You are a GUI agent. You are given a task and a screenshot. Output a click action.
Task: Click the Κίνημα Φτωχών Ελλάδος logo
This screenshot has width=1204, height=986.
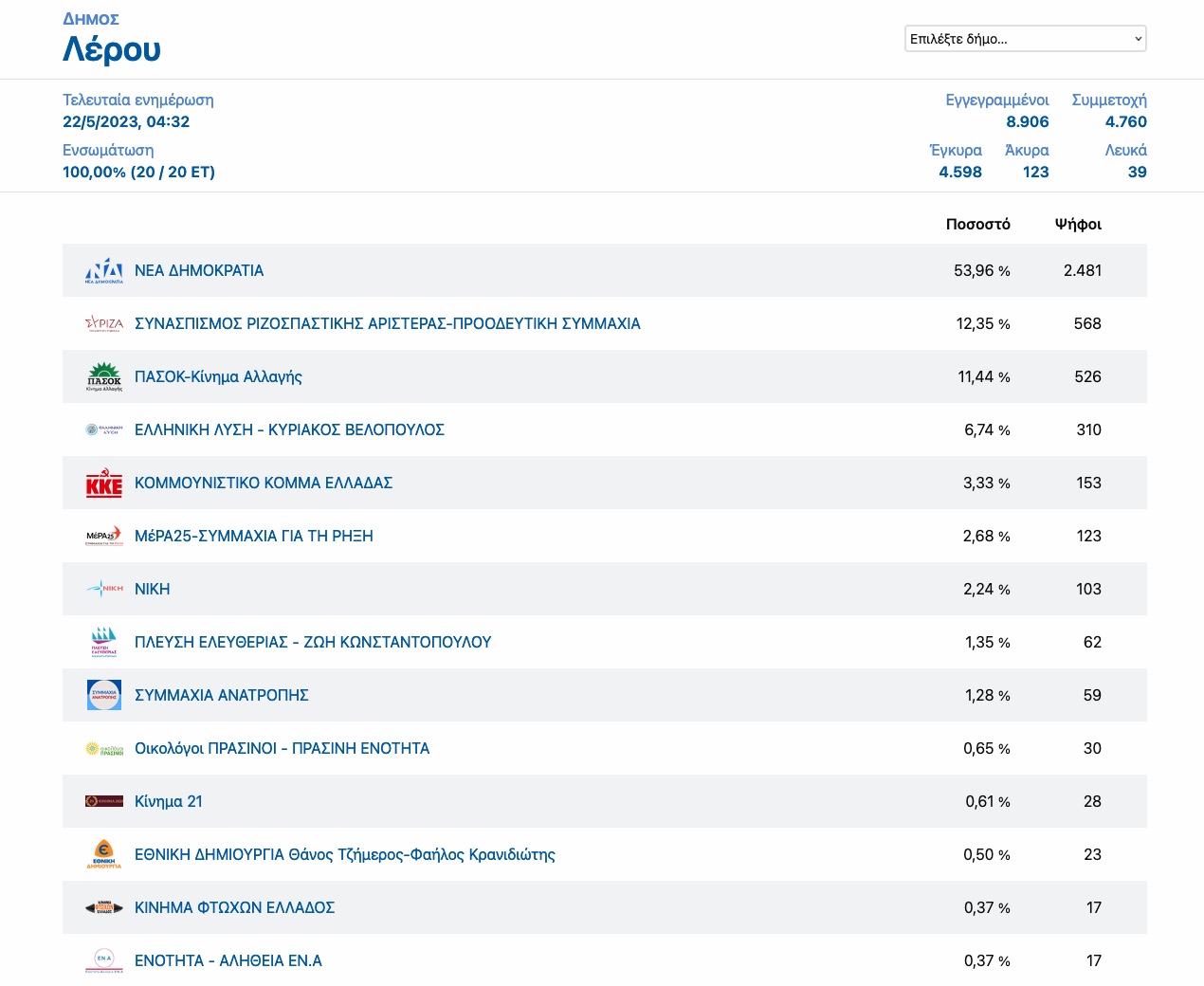tap(104, 907)
